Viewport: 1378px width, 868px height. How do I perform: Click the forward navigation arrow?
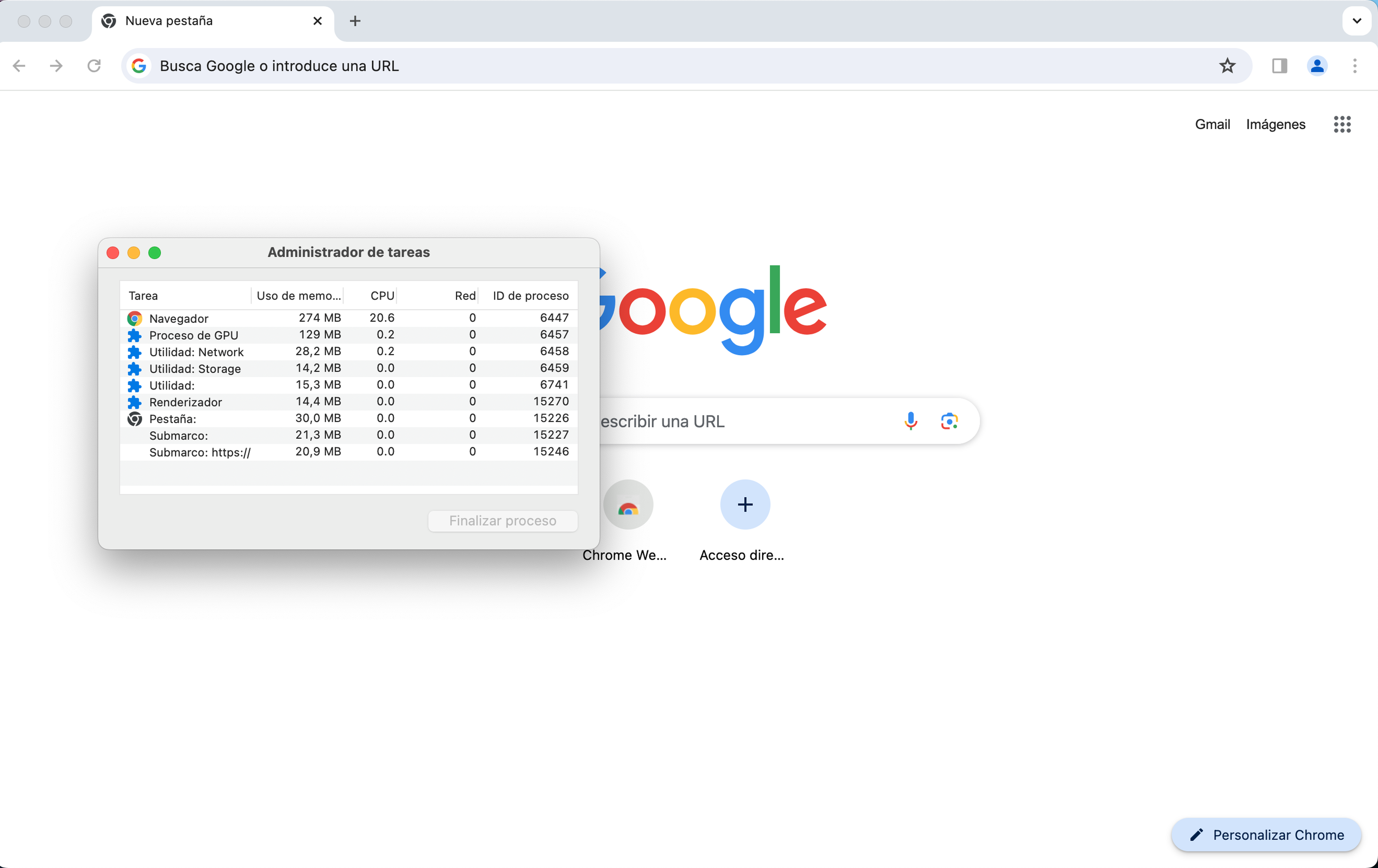click(56, 66)
